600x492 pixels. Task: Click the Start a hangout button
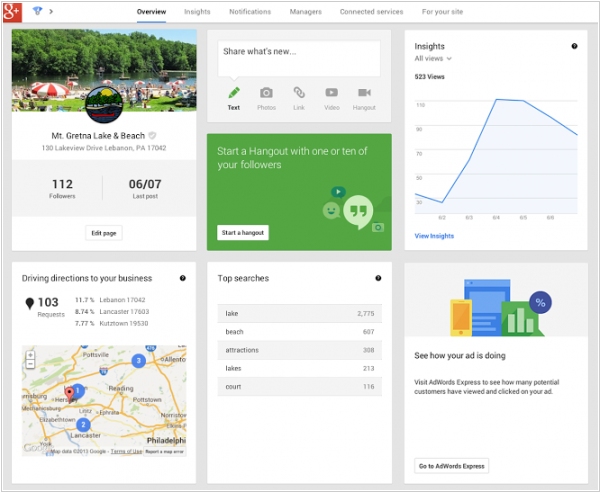(x=243, y=233)
